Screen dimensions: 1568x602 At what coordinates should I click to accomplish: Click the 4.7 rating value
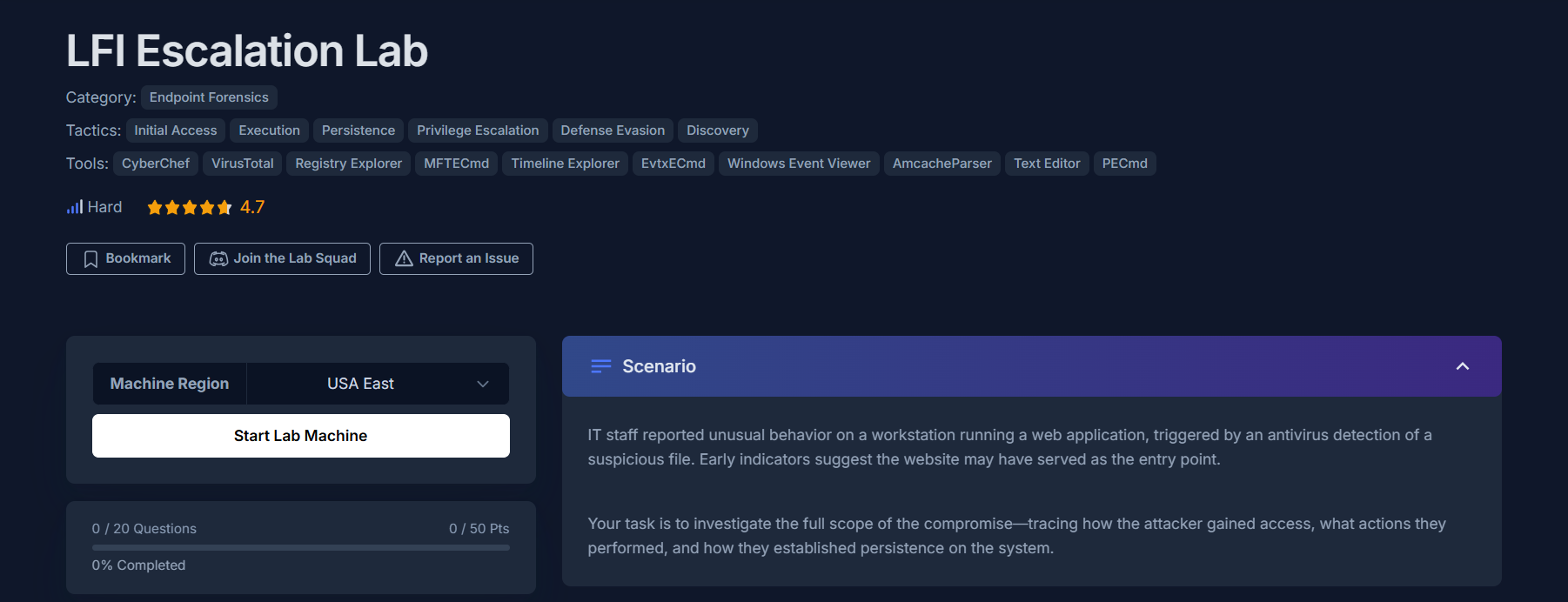coord(252,207)
